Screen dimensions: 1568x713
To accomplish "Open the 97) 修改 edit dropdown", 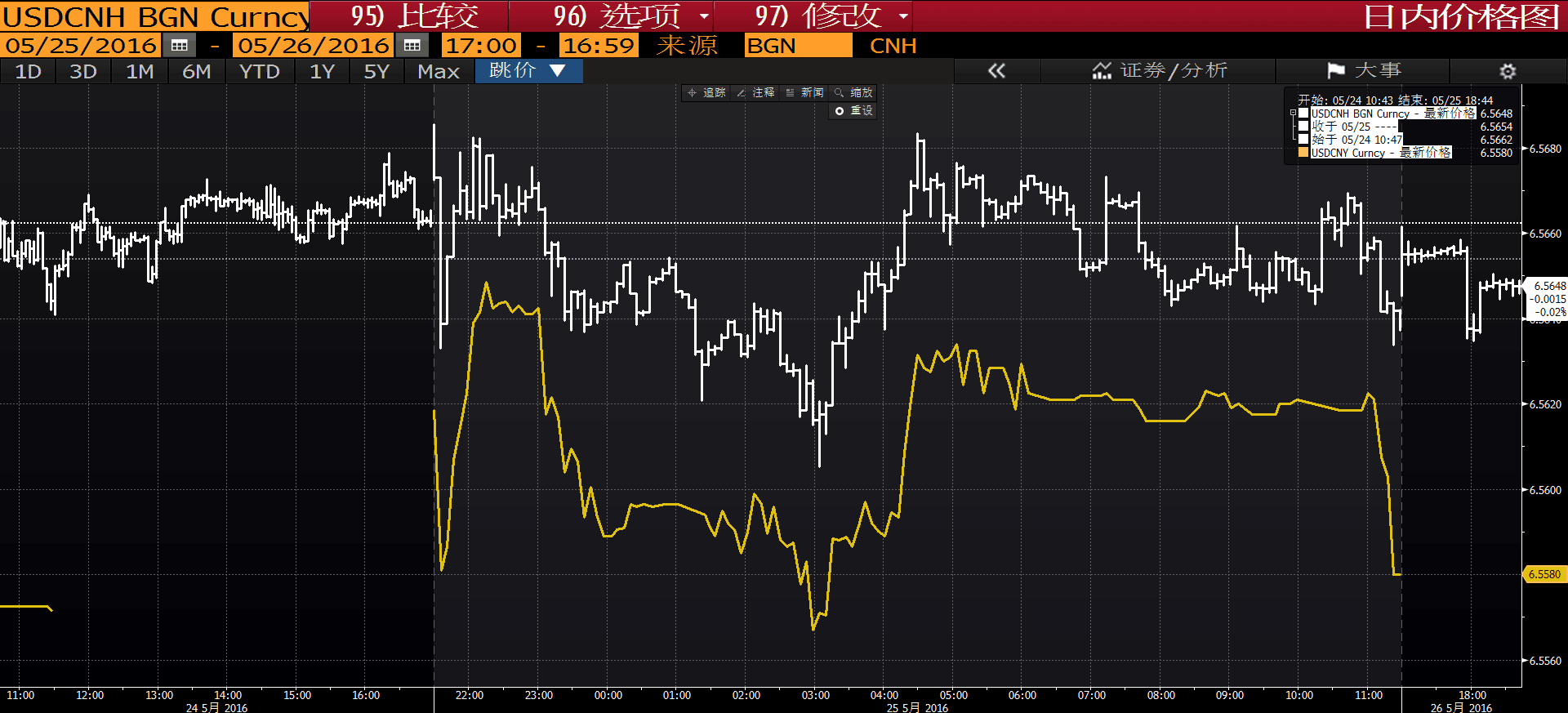I will pyautogui.click(x=813, y=16).
